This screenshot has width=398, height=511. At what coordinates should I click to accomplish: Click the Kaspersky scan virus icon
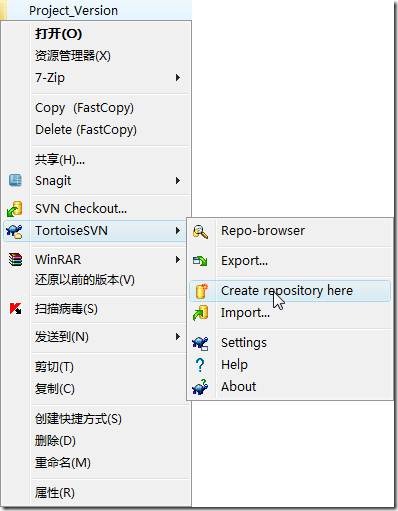click(x=15, y=309)
